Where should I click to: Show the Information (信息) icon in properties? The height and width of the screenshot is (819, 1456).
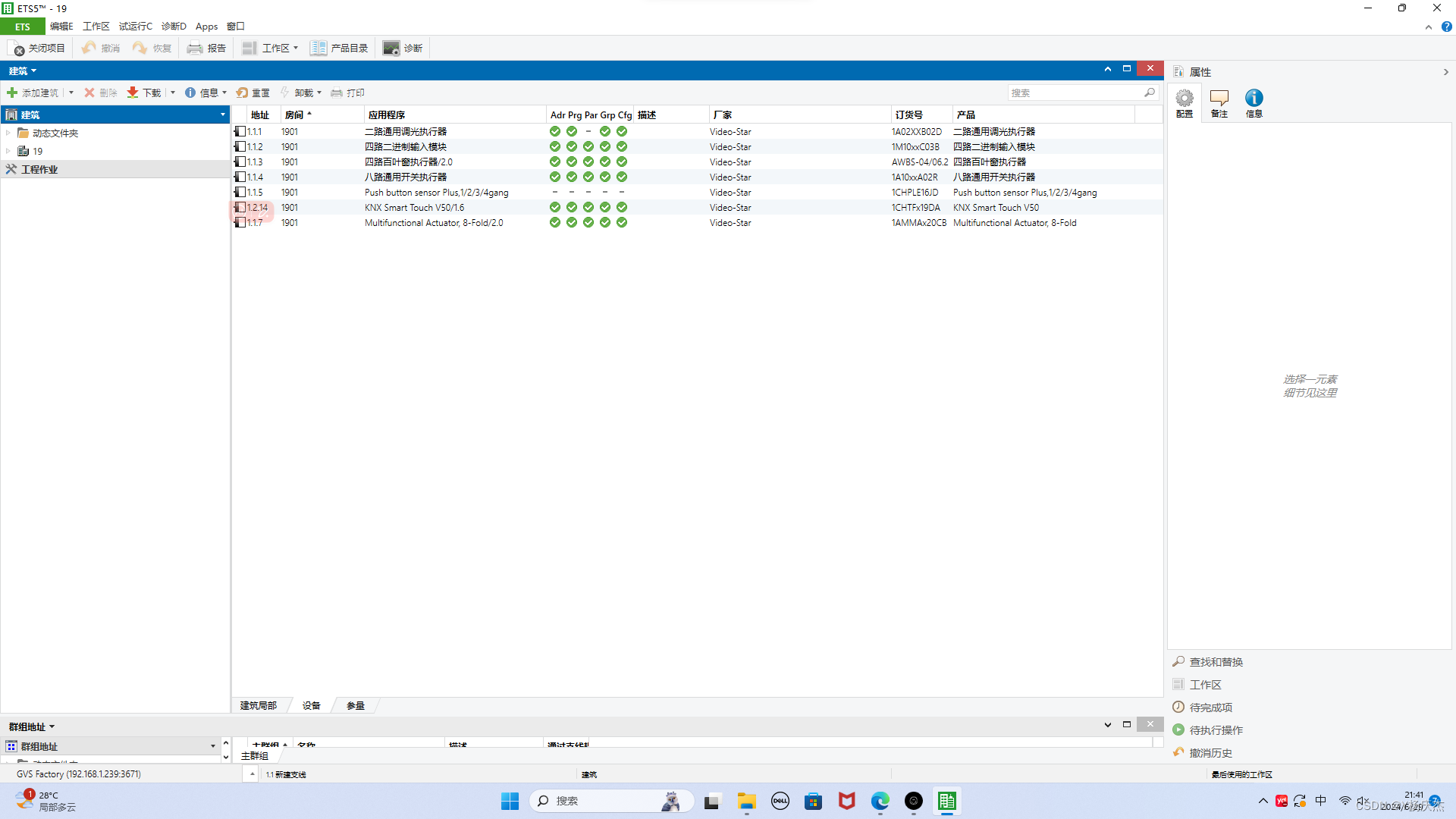tap(1254, 99)
